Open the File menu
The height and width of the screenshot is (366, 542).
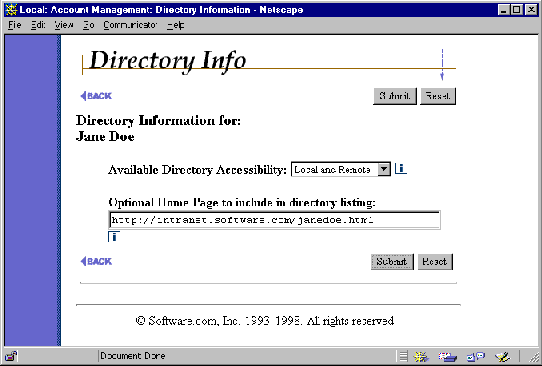point(15,25)
